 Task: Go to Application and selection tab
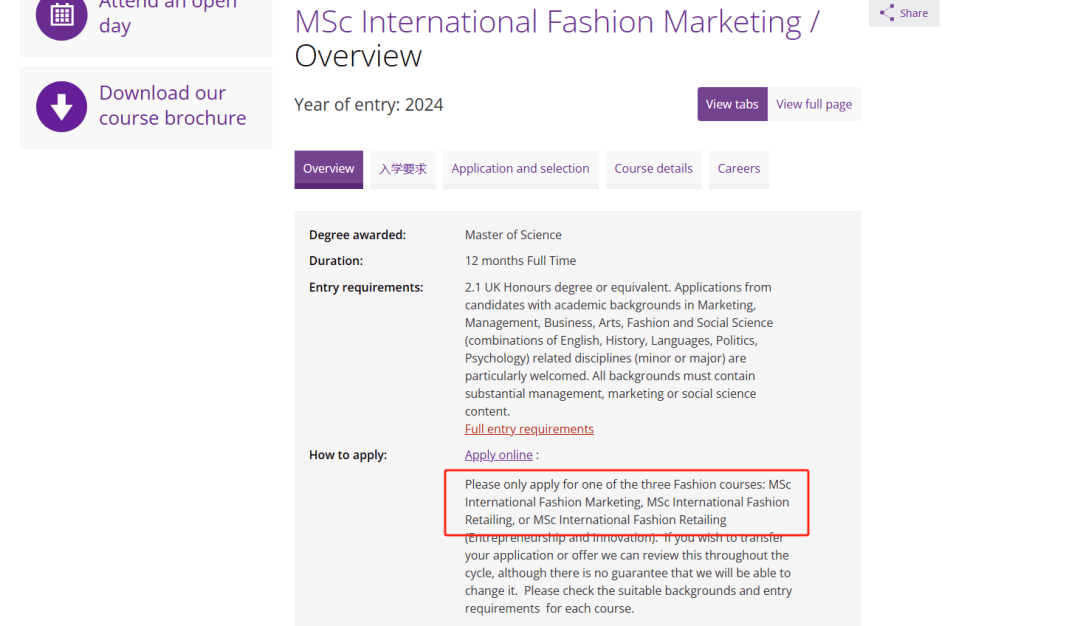(x=520, y=169)
